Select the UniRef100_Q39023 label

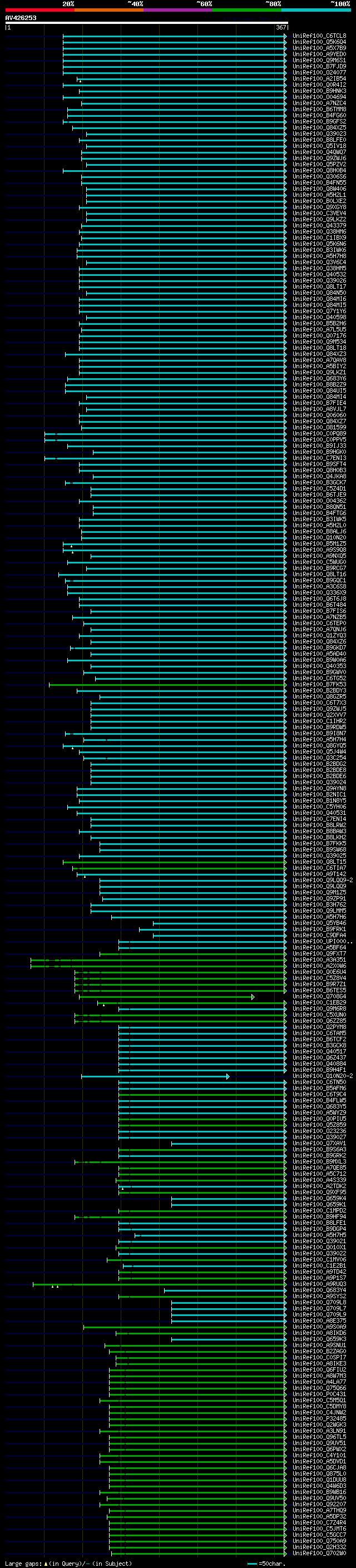[x=319, y=134]
